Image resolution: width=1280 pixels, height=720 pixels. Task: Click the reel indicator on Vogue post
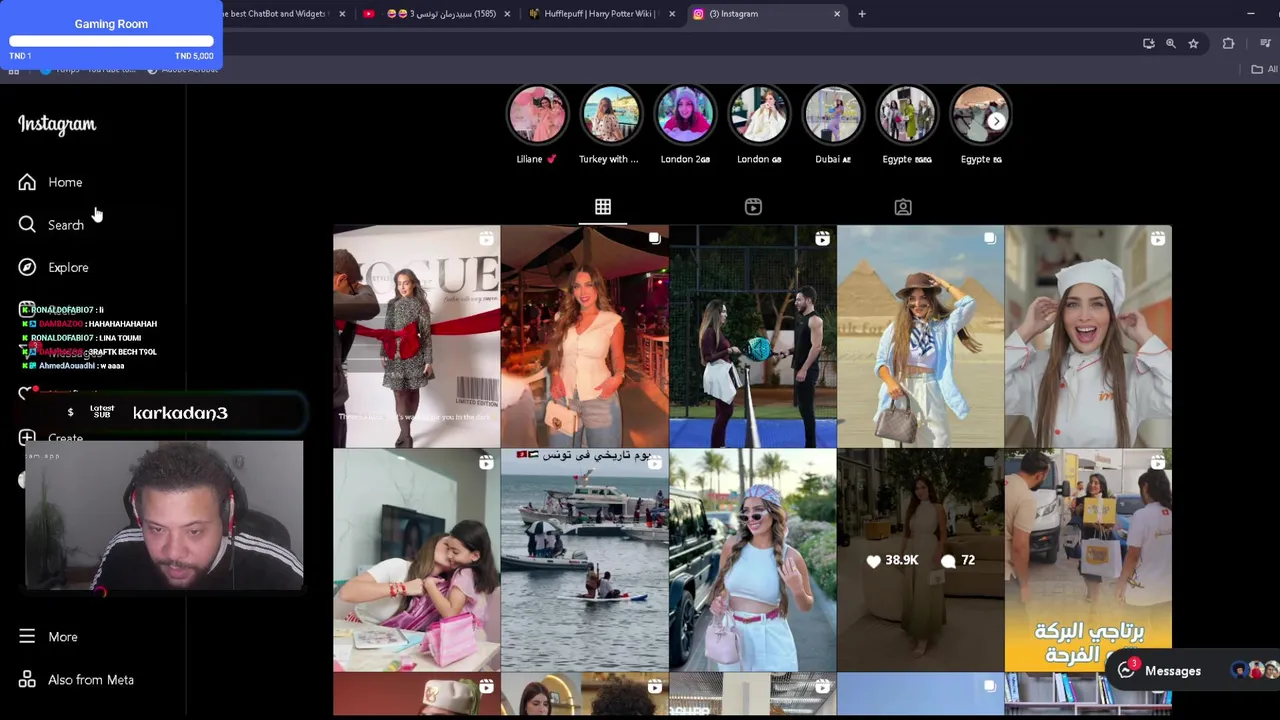click(x=486, y=239)
